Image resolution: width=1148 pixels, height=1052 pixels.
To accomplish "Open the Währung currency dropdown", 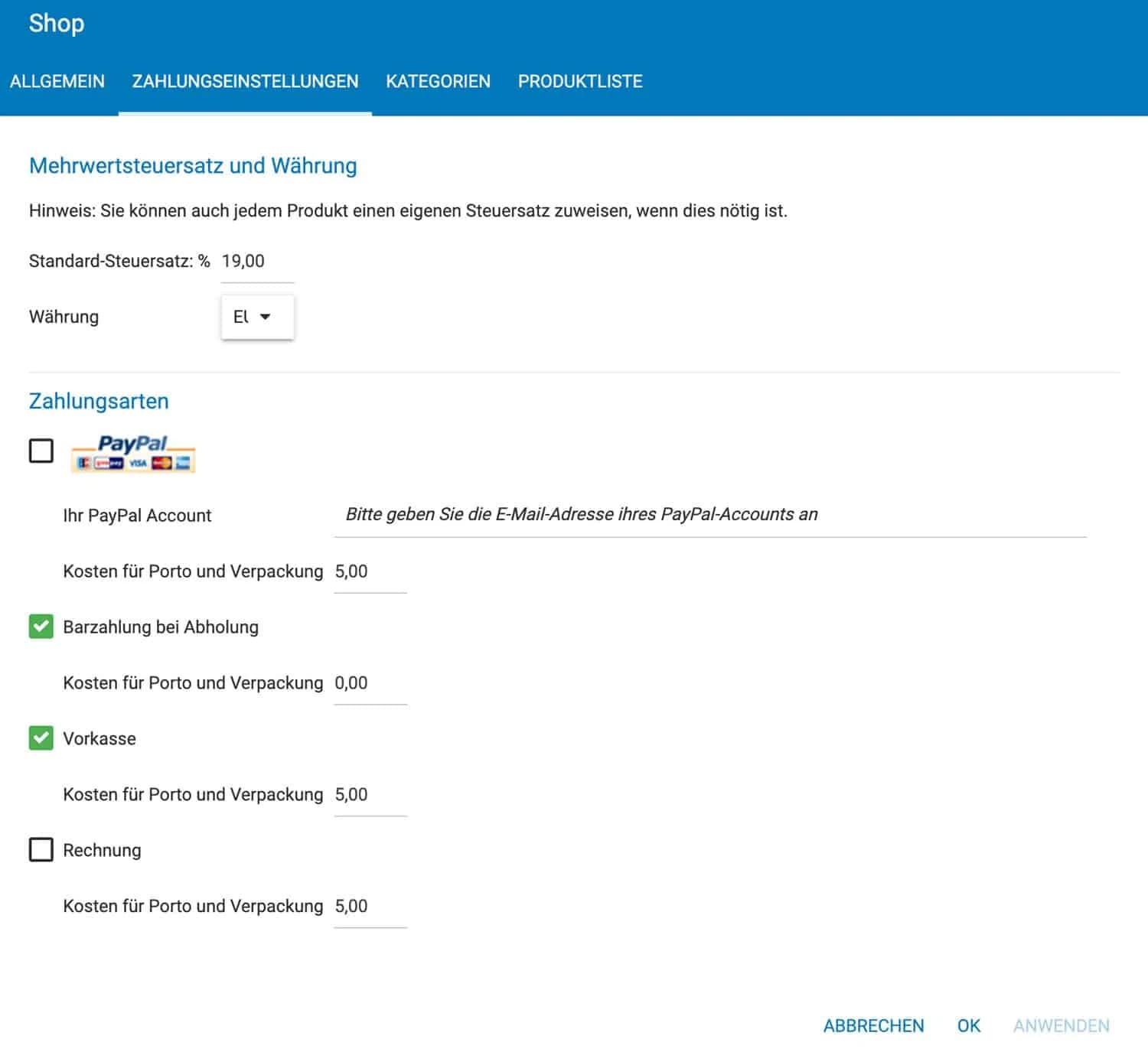I will 257,317.
